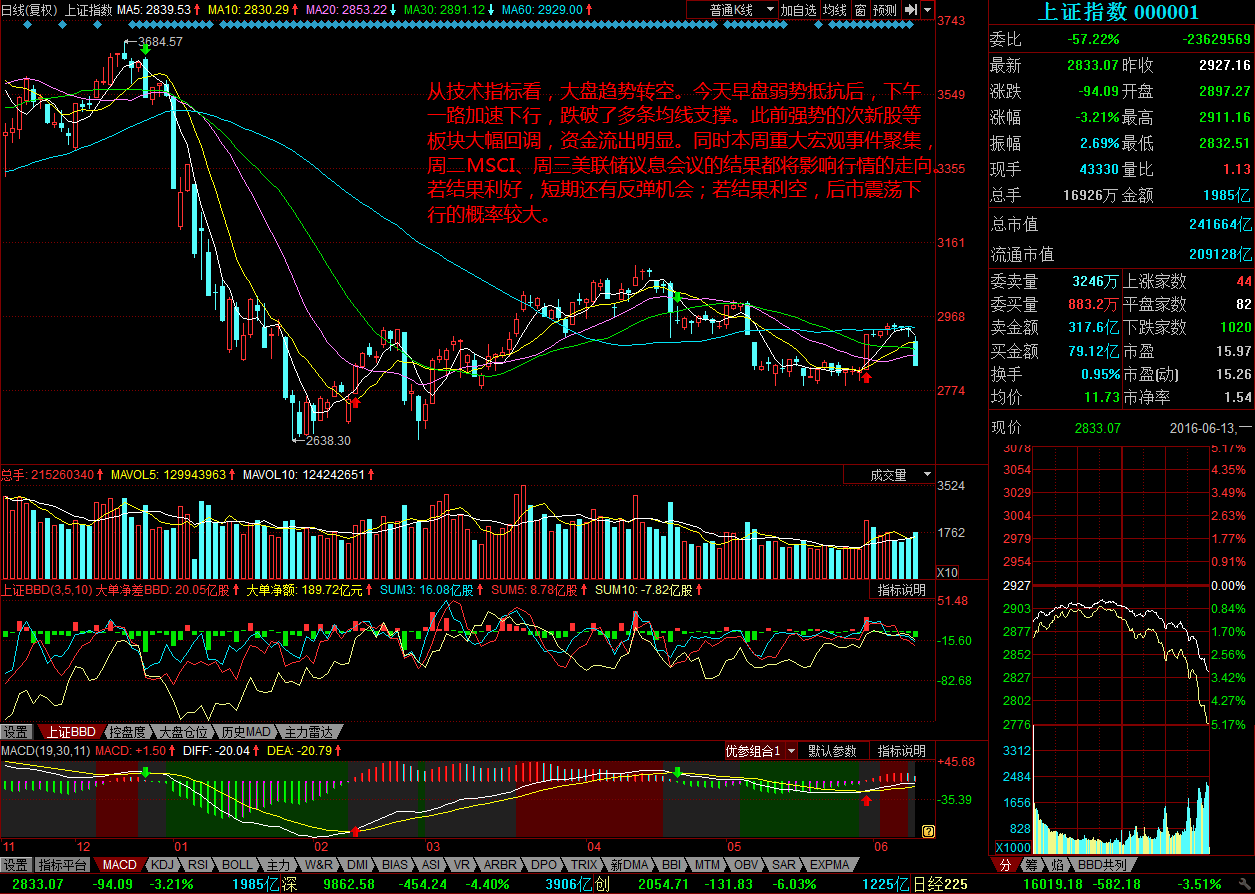This screenshot has height=894, width=1255.
Task: Click 指标说明 button in the BBD panel
Action: coord(901,590)
